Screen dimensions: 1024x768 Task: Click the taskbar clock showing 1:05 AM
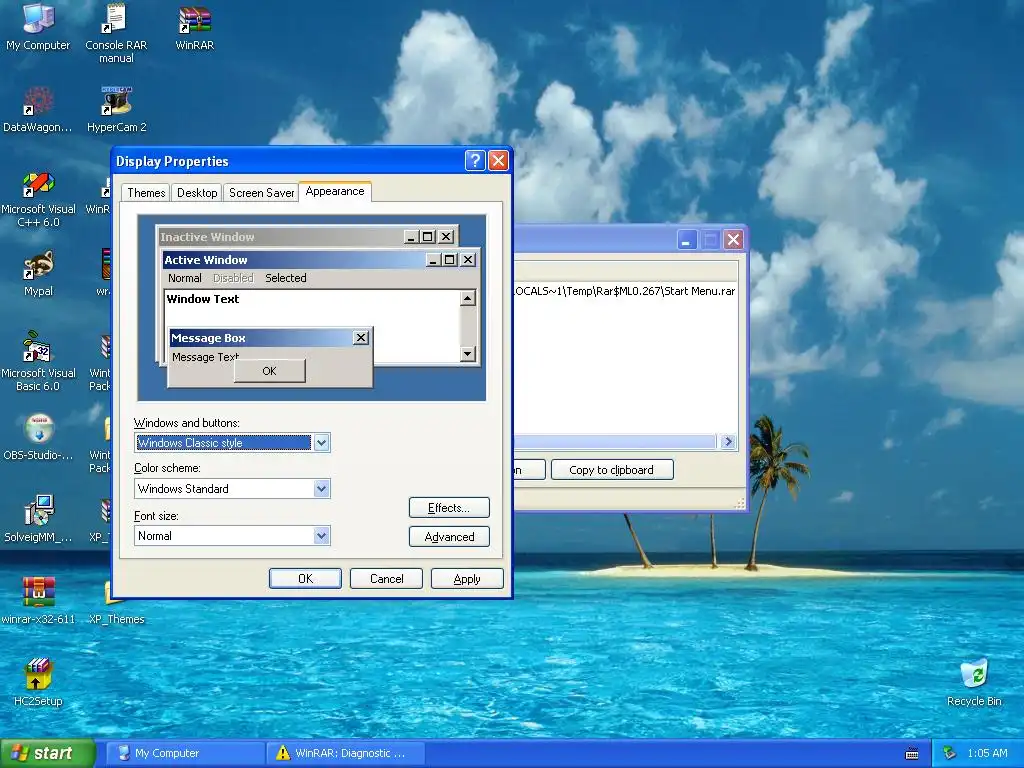point(987,754)
